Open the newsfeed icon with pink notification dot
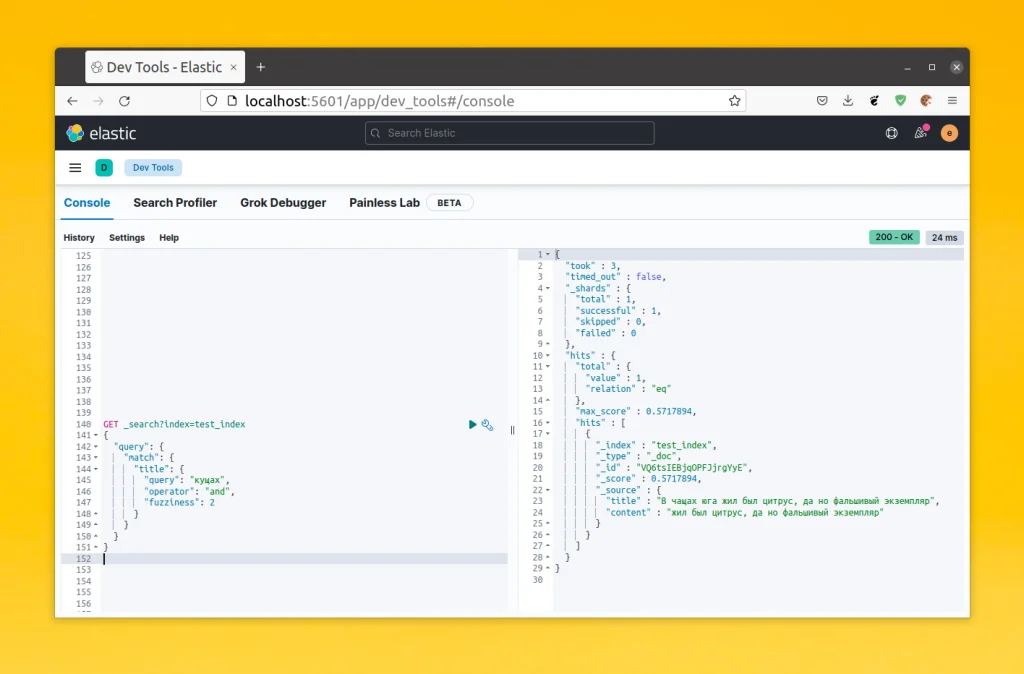Viewport: 1024px width, 674px height. click(x=920, y=132)
